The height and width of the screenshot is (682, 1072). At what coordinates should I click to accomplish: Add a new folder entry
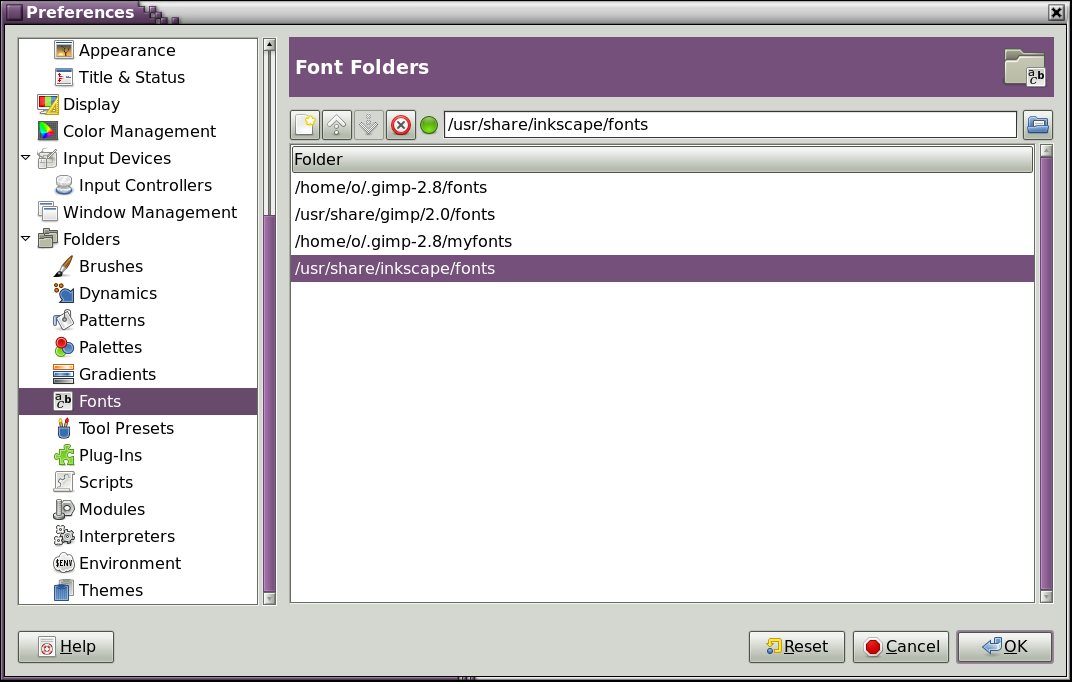pos(305,125)
